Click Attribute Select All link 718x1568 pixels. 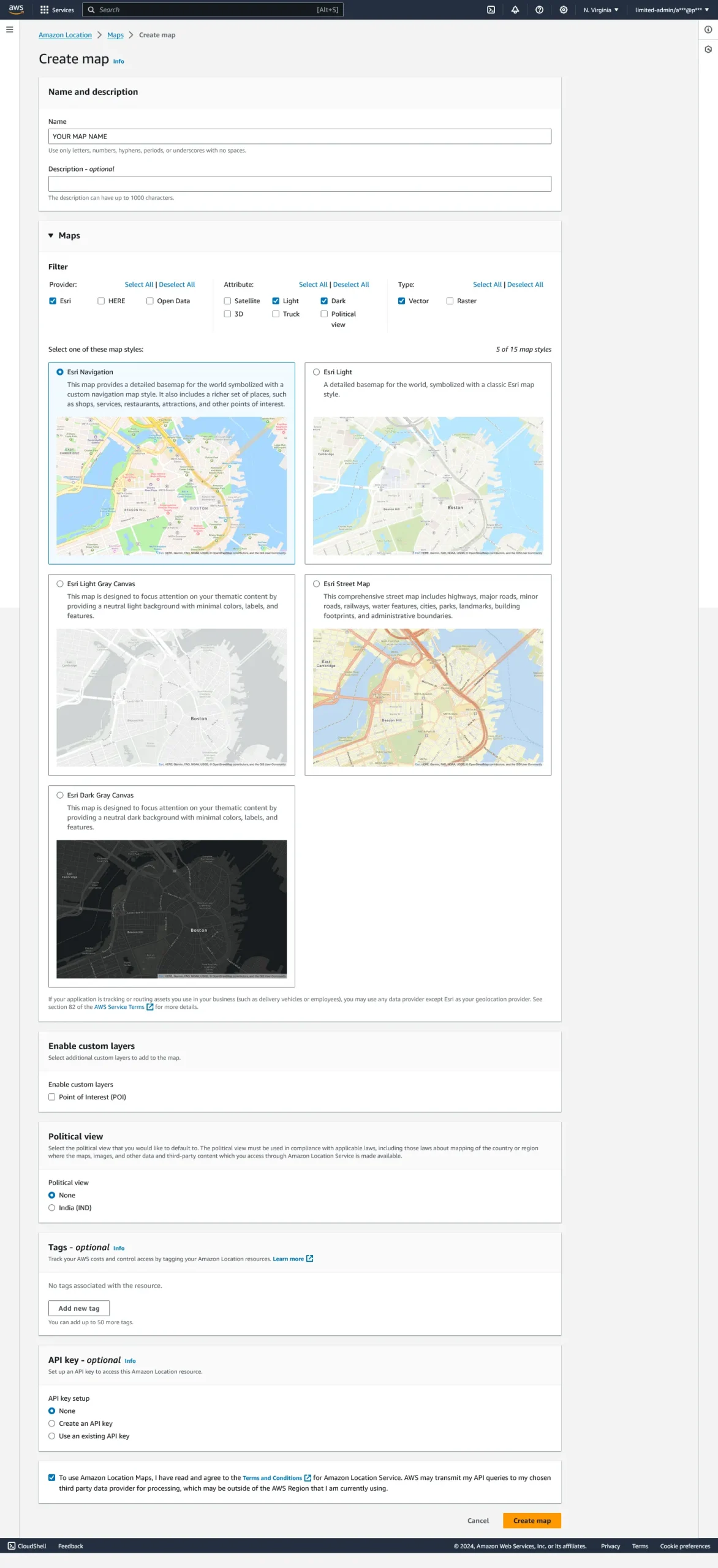tap(313, 285)
